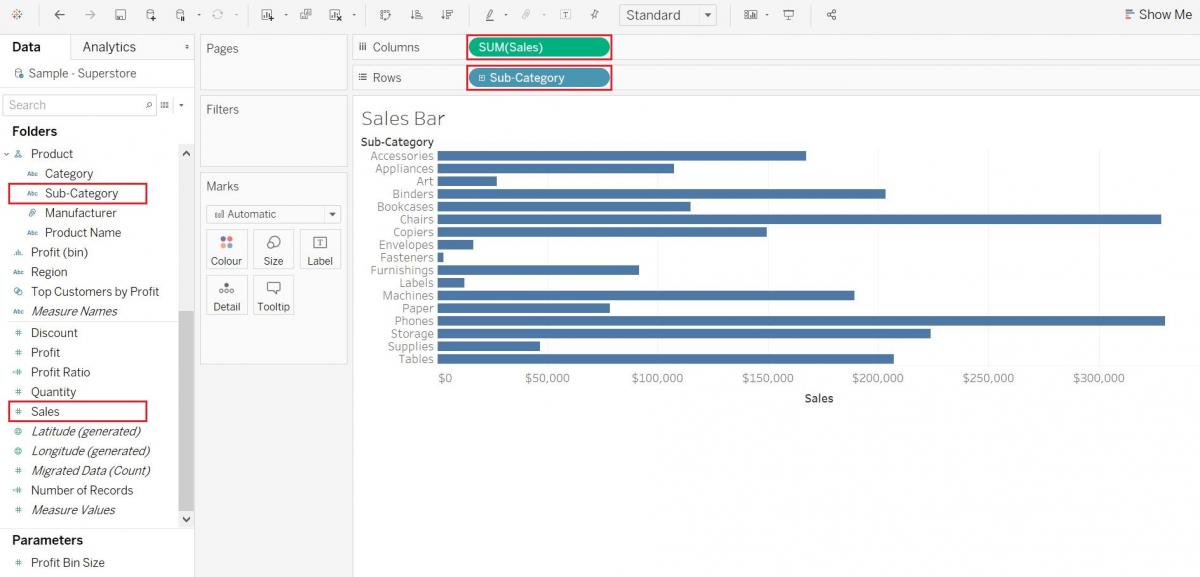This screenshot has height=577, width=1200.
Task: Click the view as list grid icon
Action: (x=165, y=105)
